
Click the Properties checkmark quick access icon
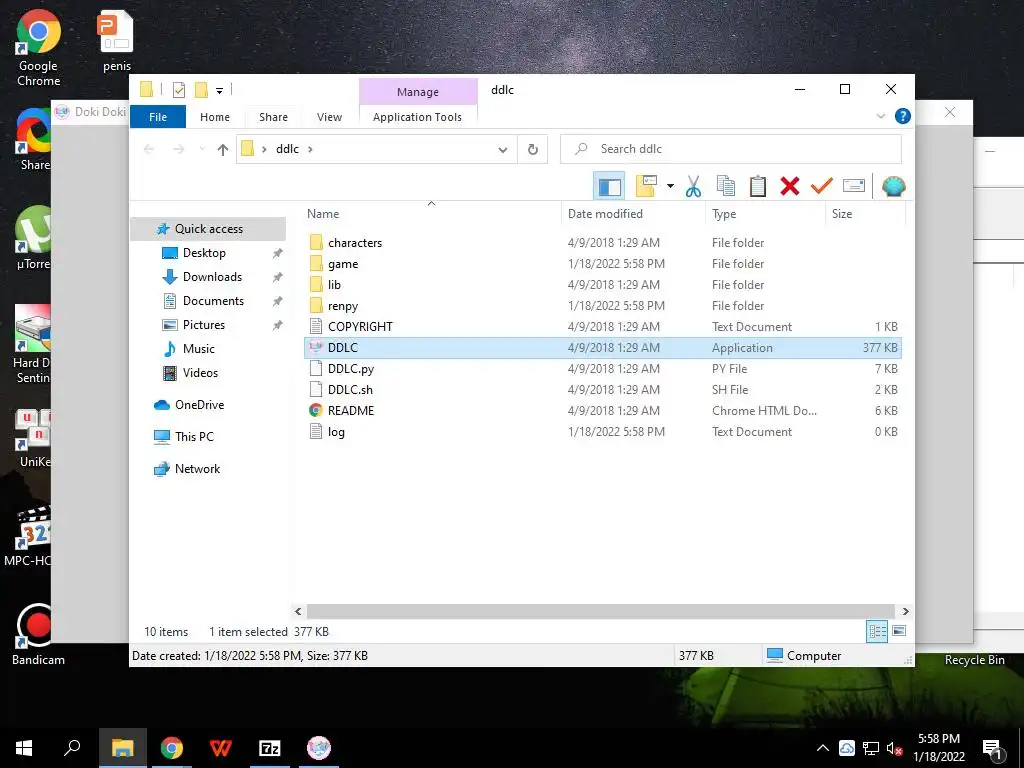coord(178,90)
